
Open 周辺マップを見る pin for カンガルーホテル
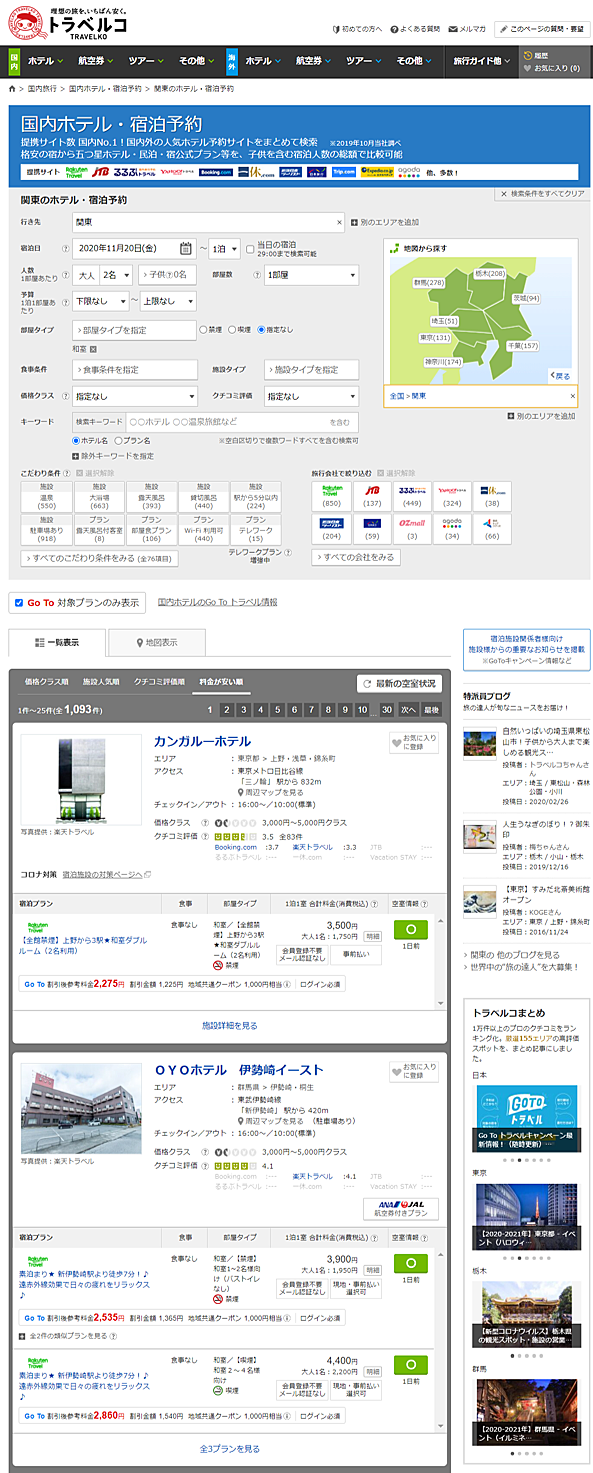(x=240, y=791)
